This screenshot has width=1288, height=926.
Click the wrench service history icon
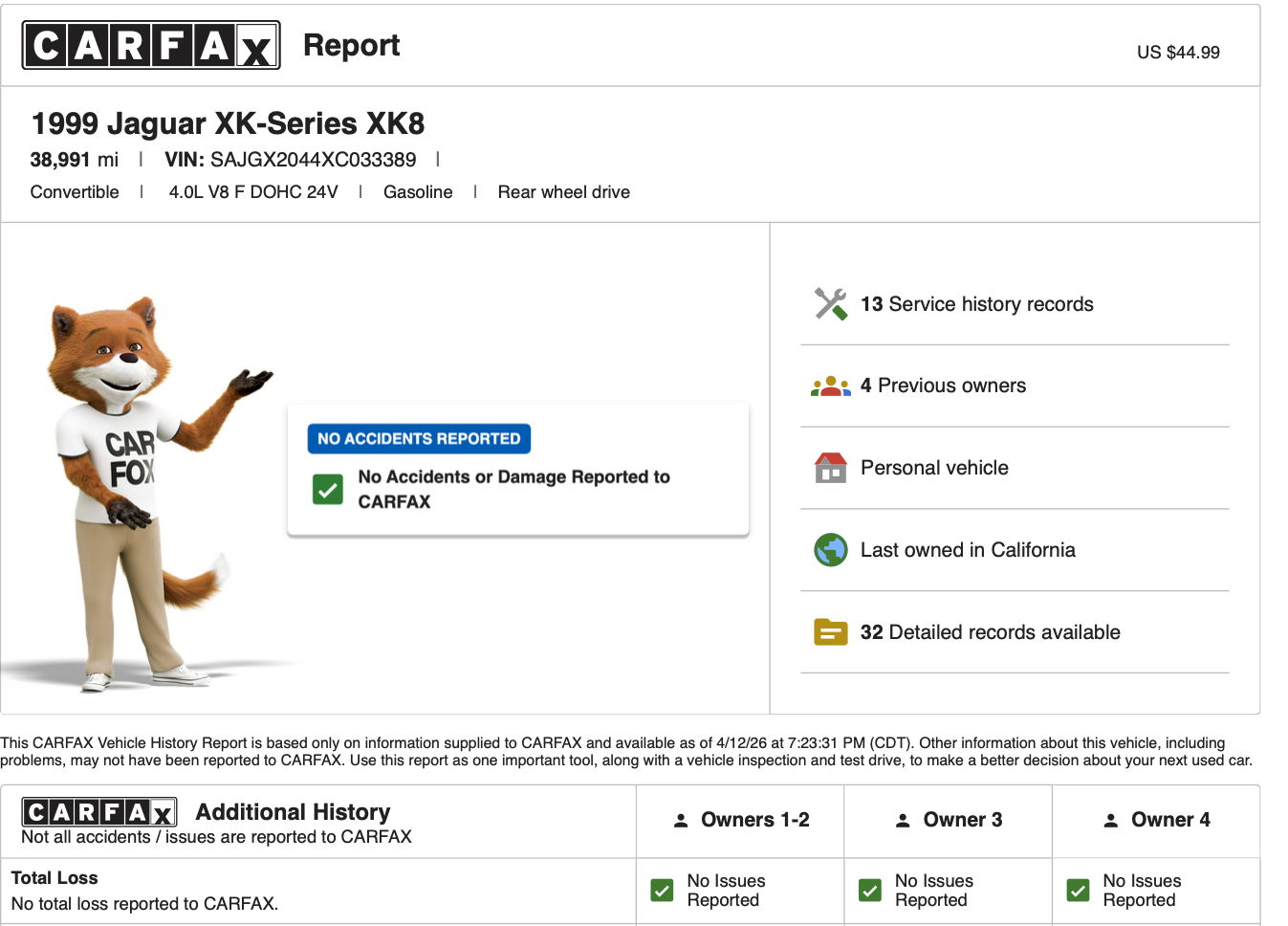[830, 304]
